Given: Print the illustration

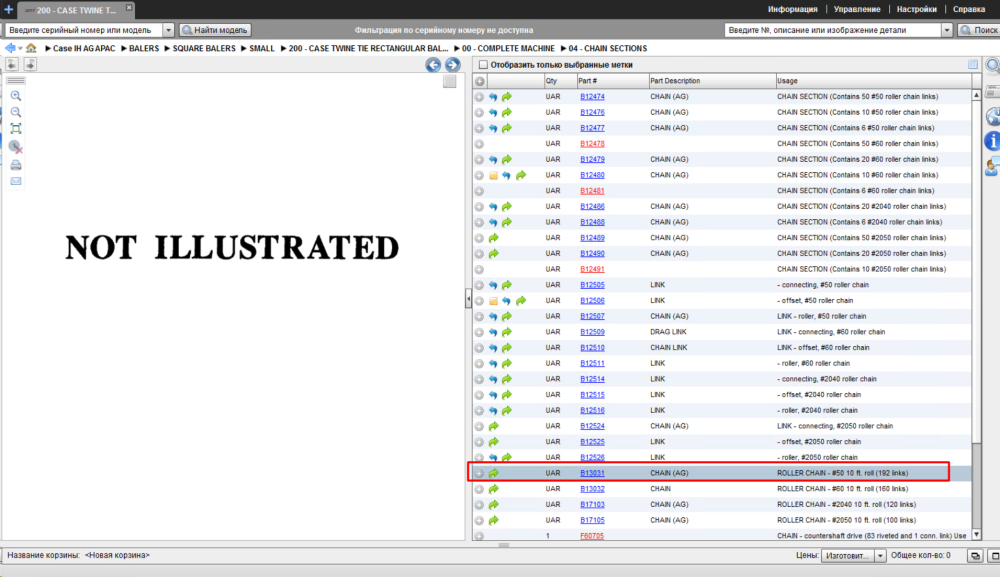Looking at the screenshot, I should point(16,165).
